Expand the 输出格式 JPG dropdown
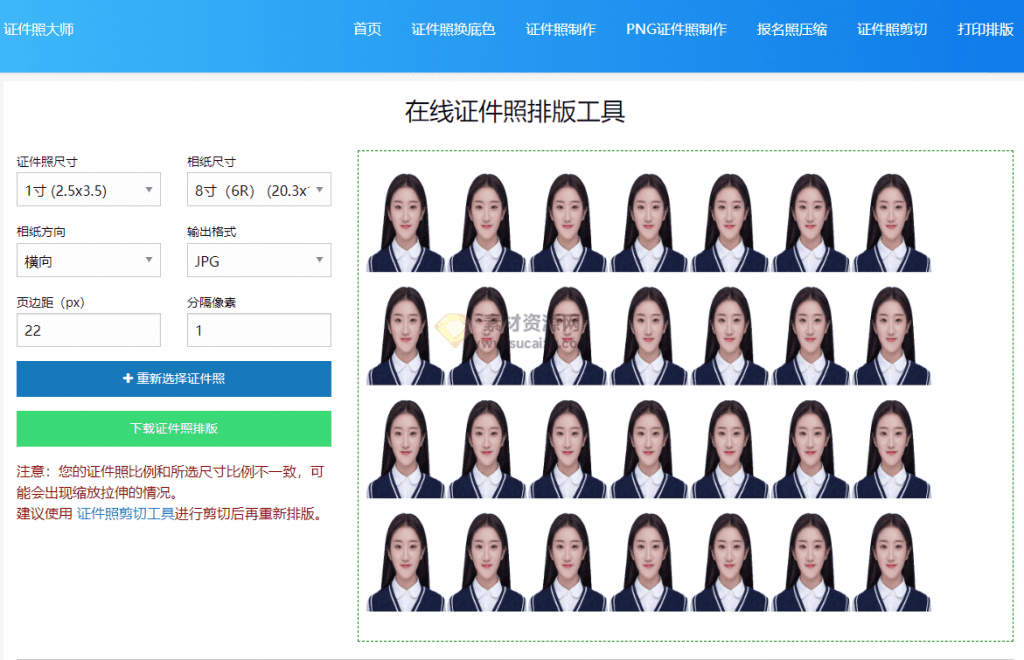The image size is (1024, 660). [258, 260]
